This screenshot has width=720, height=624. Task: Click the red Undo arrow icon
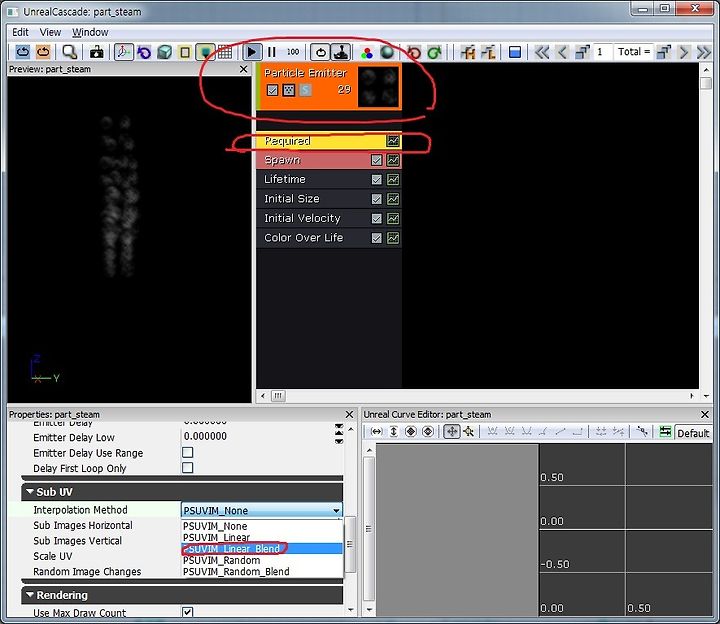click(x=414, y=52)
